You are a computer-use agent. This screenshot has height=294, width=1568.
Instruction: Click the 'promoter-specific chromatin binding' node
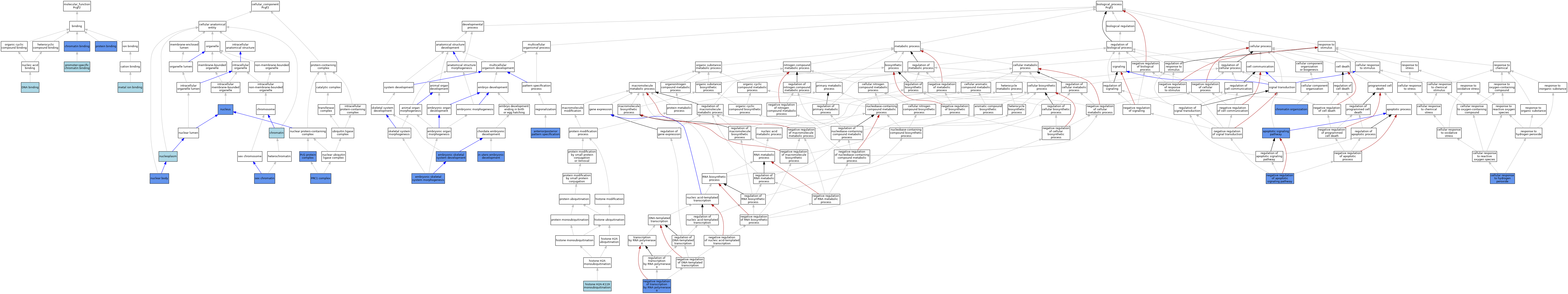point(77,66)
